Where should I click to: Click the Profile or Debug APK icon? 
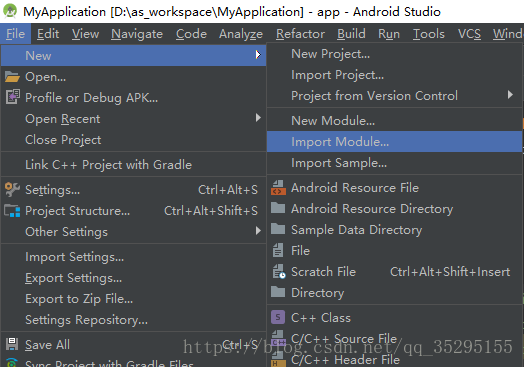[x=13, y=97]
